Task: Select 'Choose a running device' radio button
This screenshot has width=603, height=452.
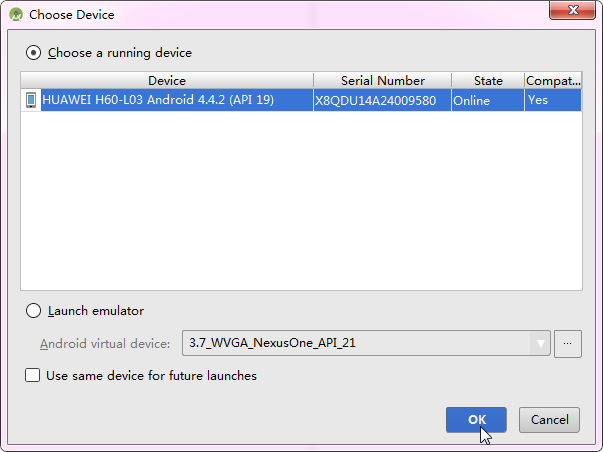Action: coord(34,52)
